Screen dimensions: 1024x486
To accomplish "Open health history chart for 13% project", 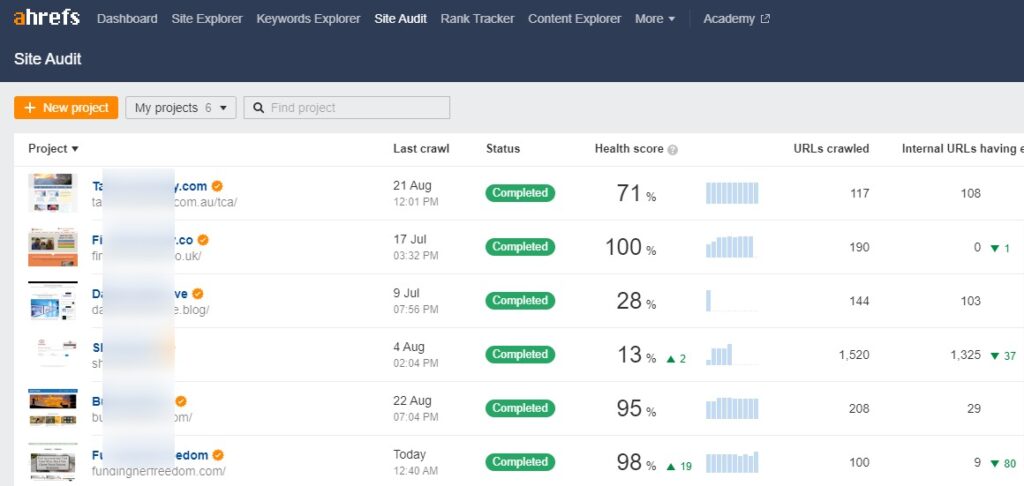I will coord(732,354).
